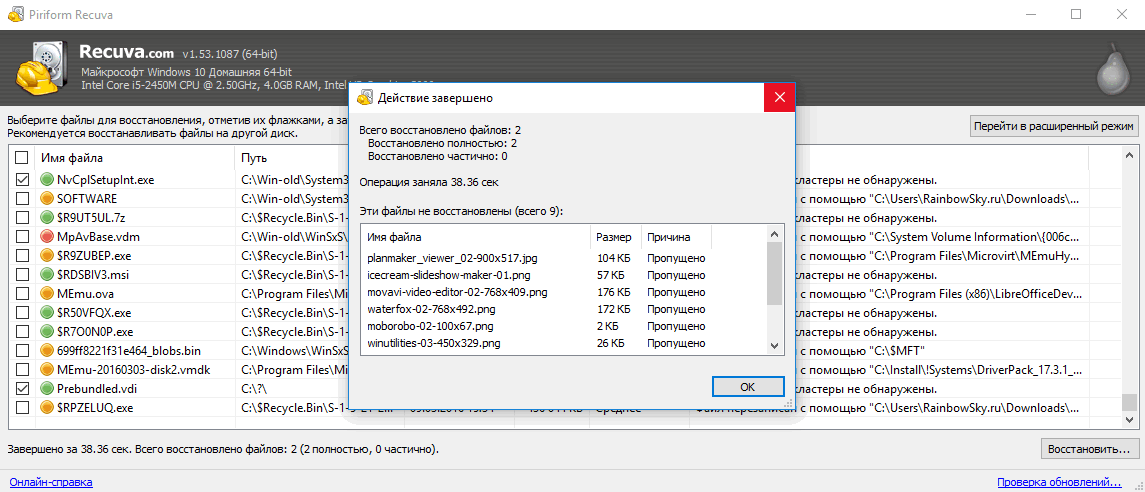Select winutilities-03-450x329.png in the dialog list

pyautogui.click(x=434, y=342)
